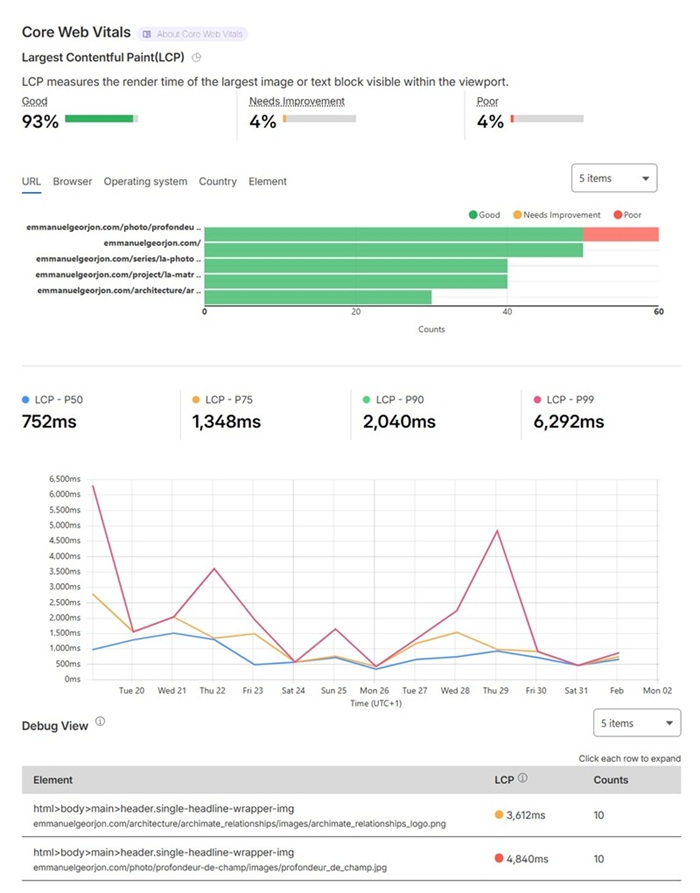Switch to the Browser tab

coord(72,181)
